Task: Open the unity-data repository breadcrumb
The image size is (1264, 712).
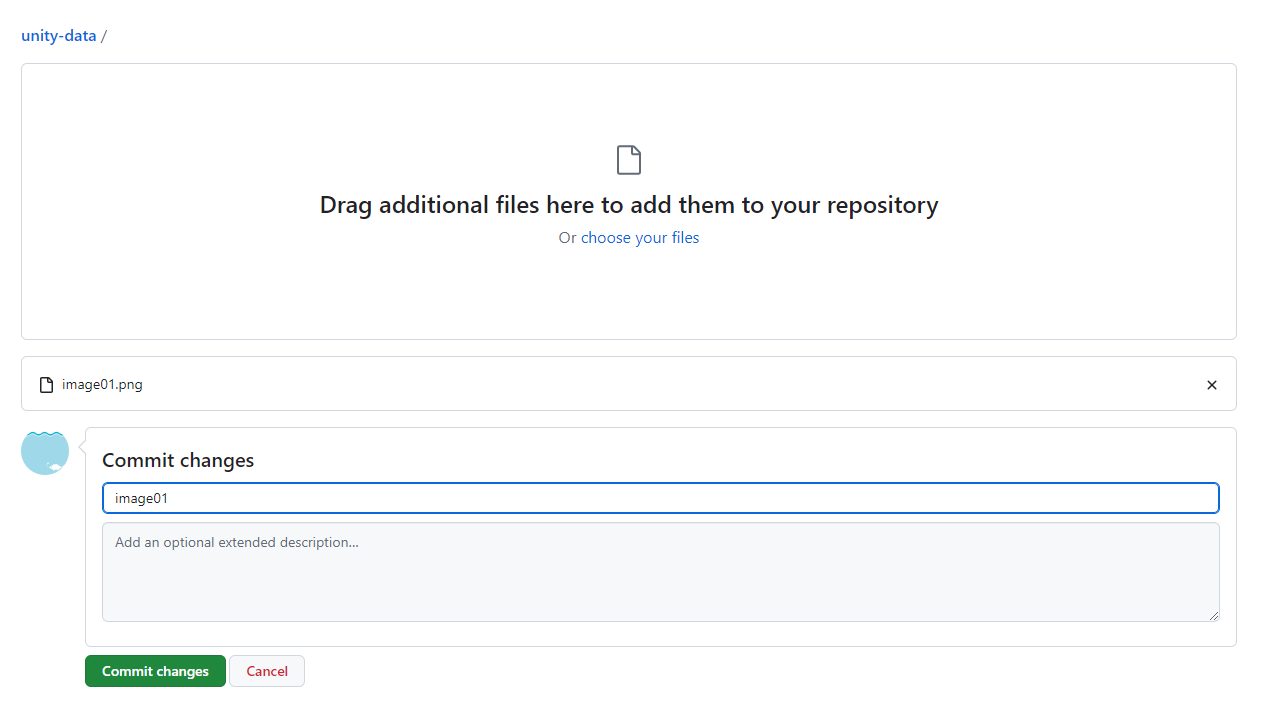Action: (59, 36)
